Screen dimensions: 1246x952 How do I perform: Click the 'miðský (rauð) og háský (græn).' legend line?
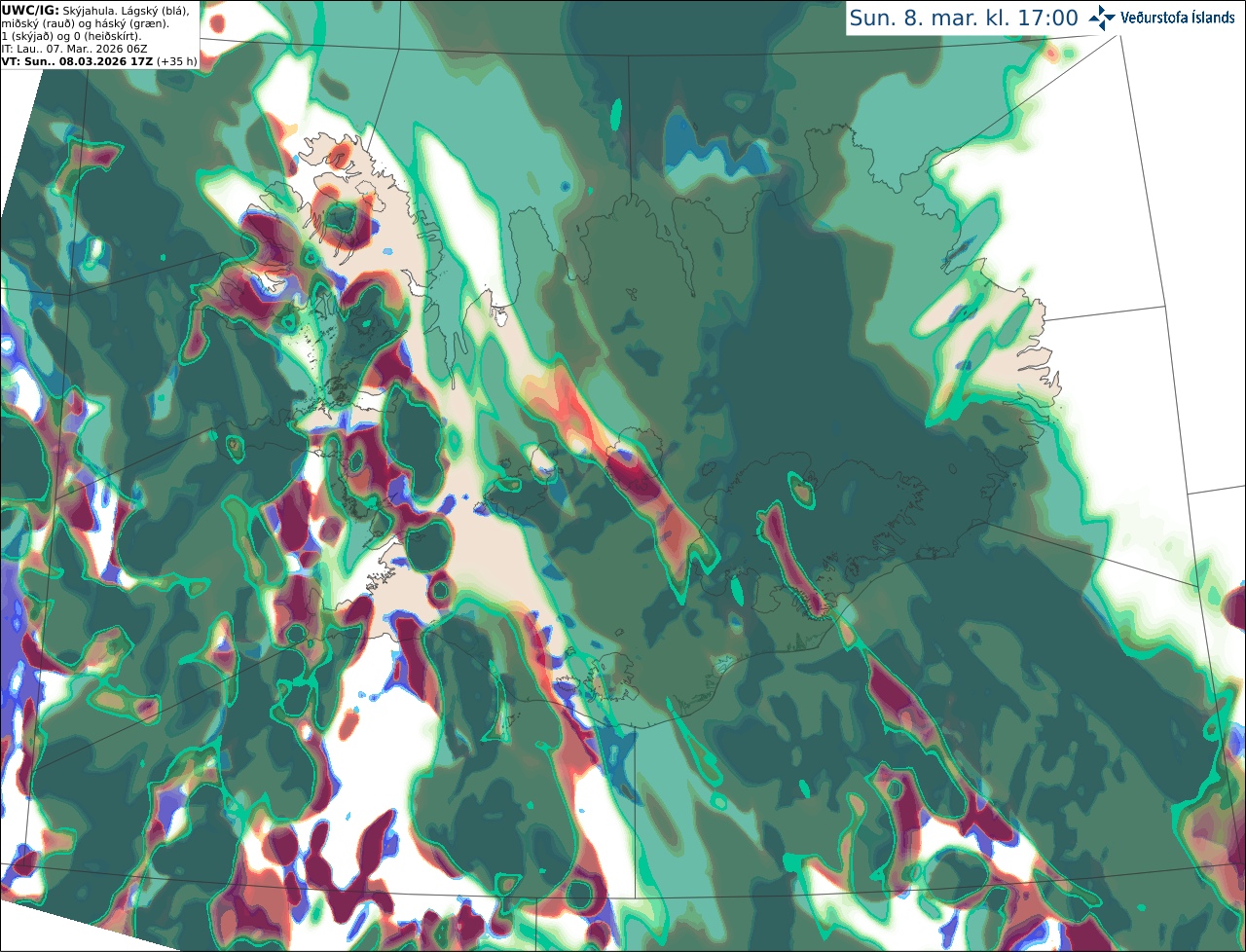[85, 23]
